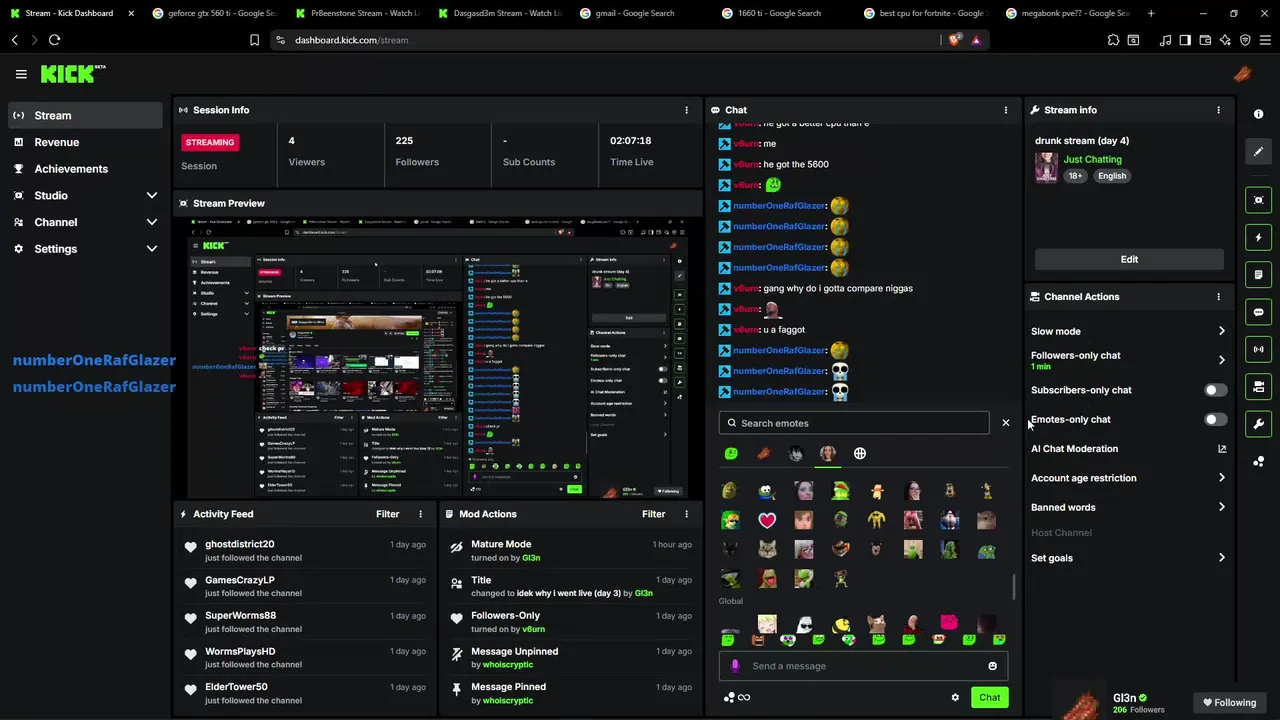Close the emote picker panel
Viewport: 1280px width, 720px height.
1006,423
